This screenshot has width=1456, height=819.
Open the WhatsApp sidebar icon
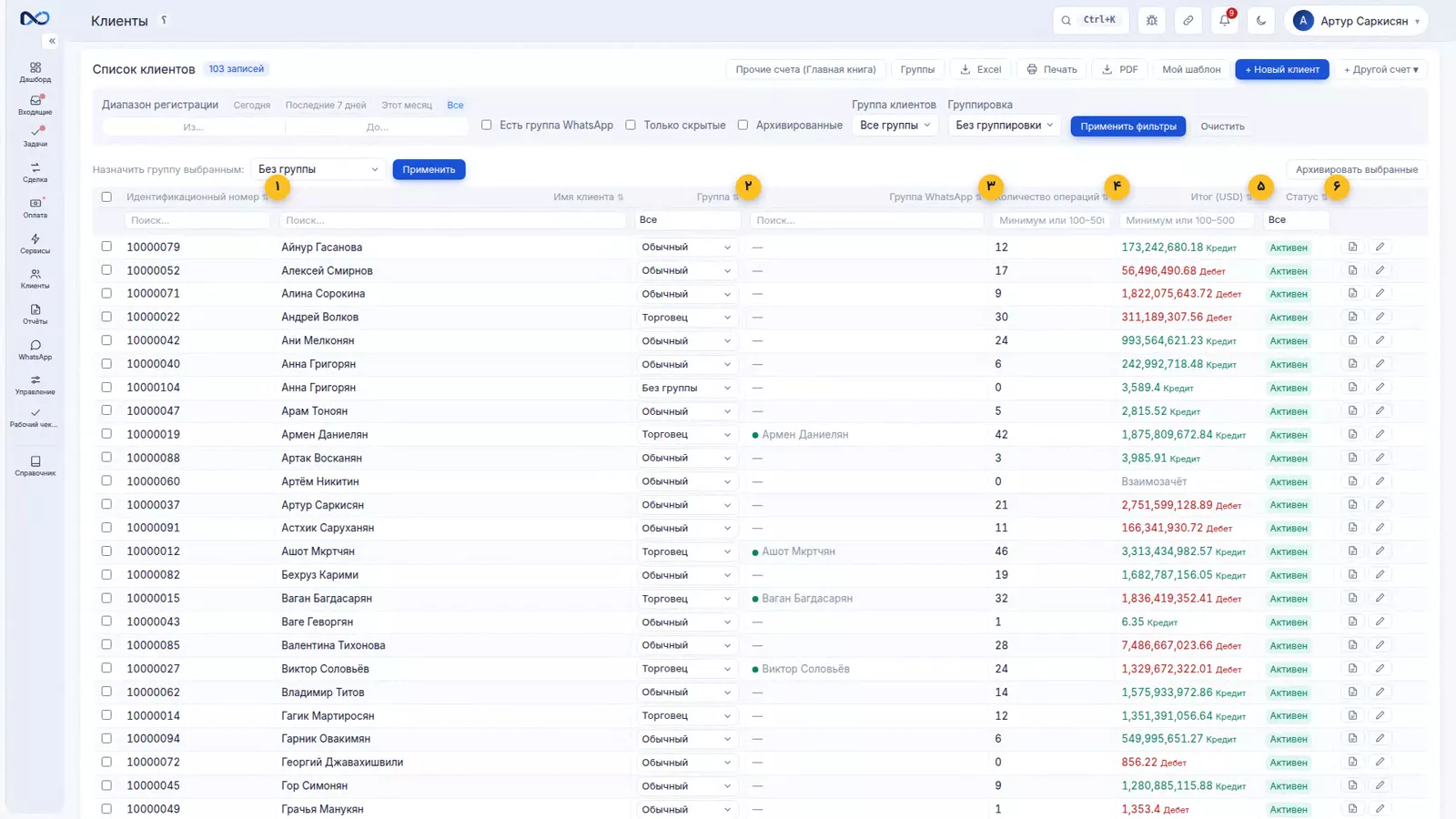(x=35, y=349)
